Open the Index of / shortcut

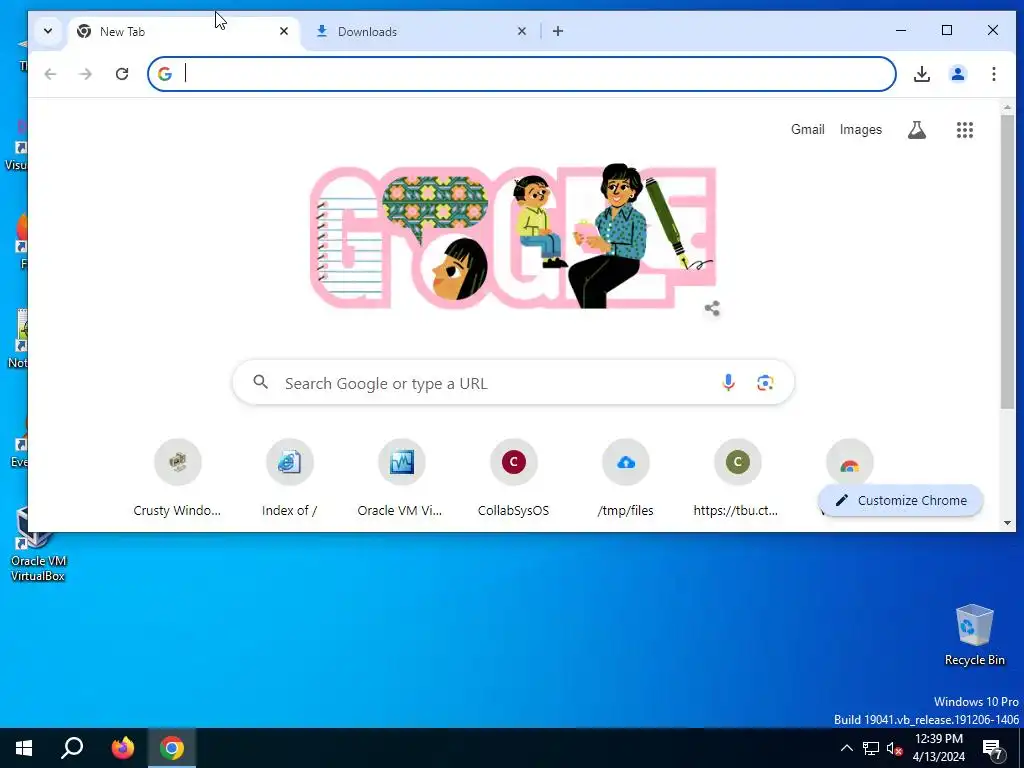tap(289, 479)
